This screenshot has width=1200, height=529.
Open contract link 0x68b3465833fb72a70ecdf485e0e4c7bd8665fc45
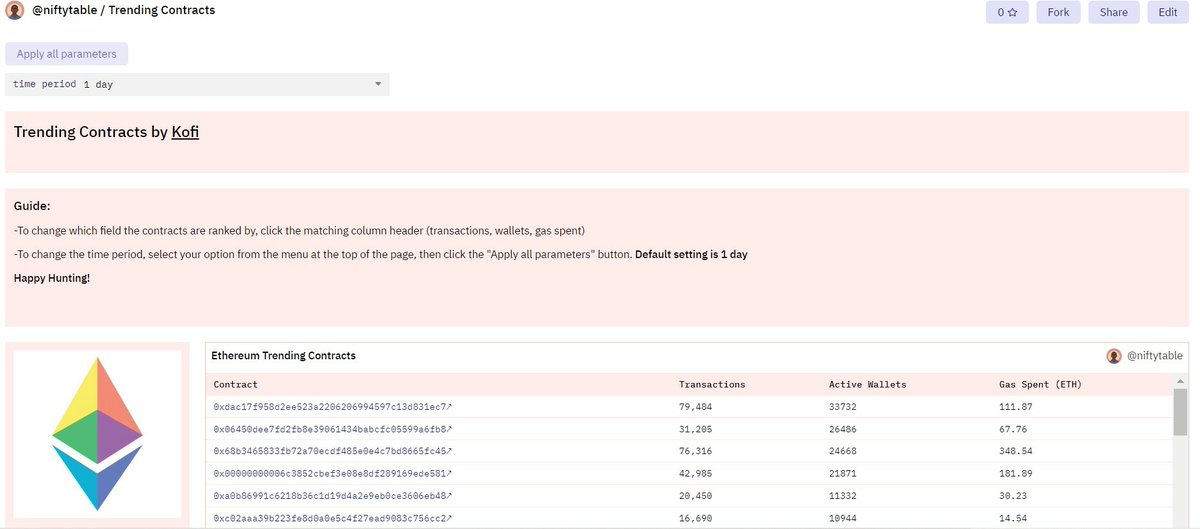[x=333, y=451]
